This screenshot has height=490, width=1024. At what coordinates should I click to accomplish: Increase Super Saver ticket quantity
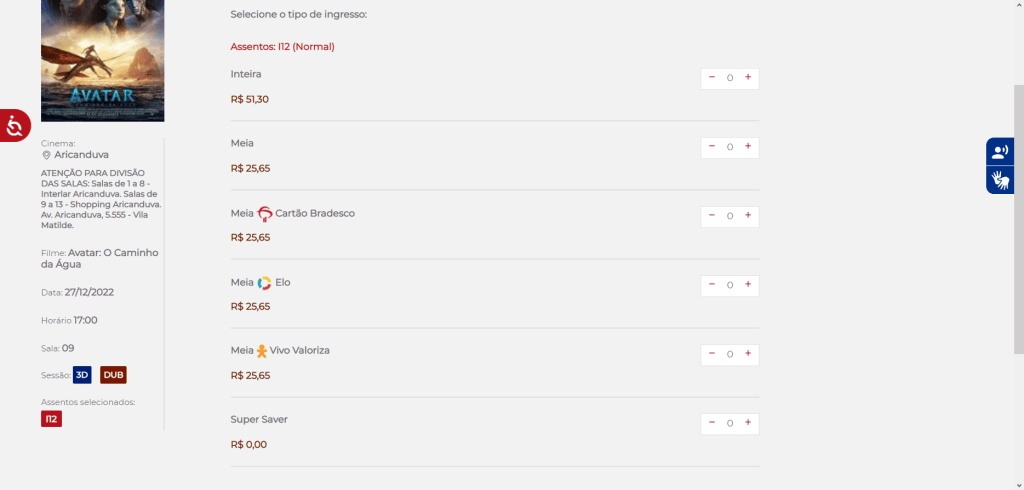(x=747, y=422)
